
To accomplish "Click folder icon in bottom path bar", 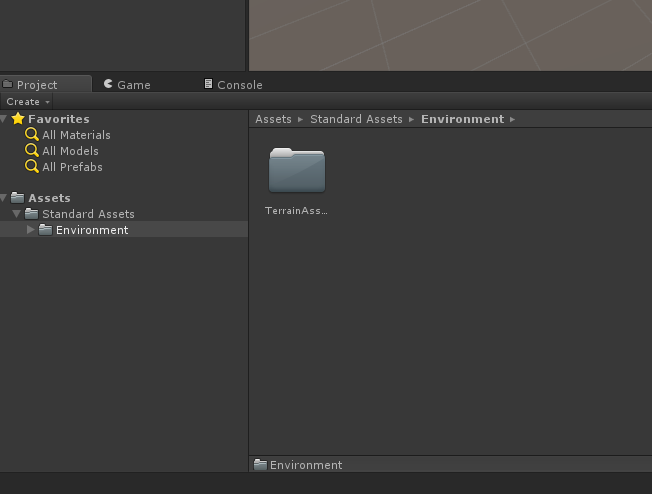I will (260, 464).
